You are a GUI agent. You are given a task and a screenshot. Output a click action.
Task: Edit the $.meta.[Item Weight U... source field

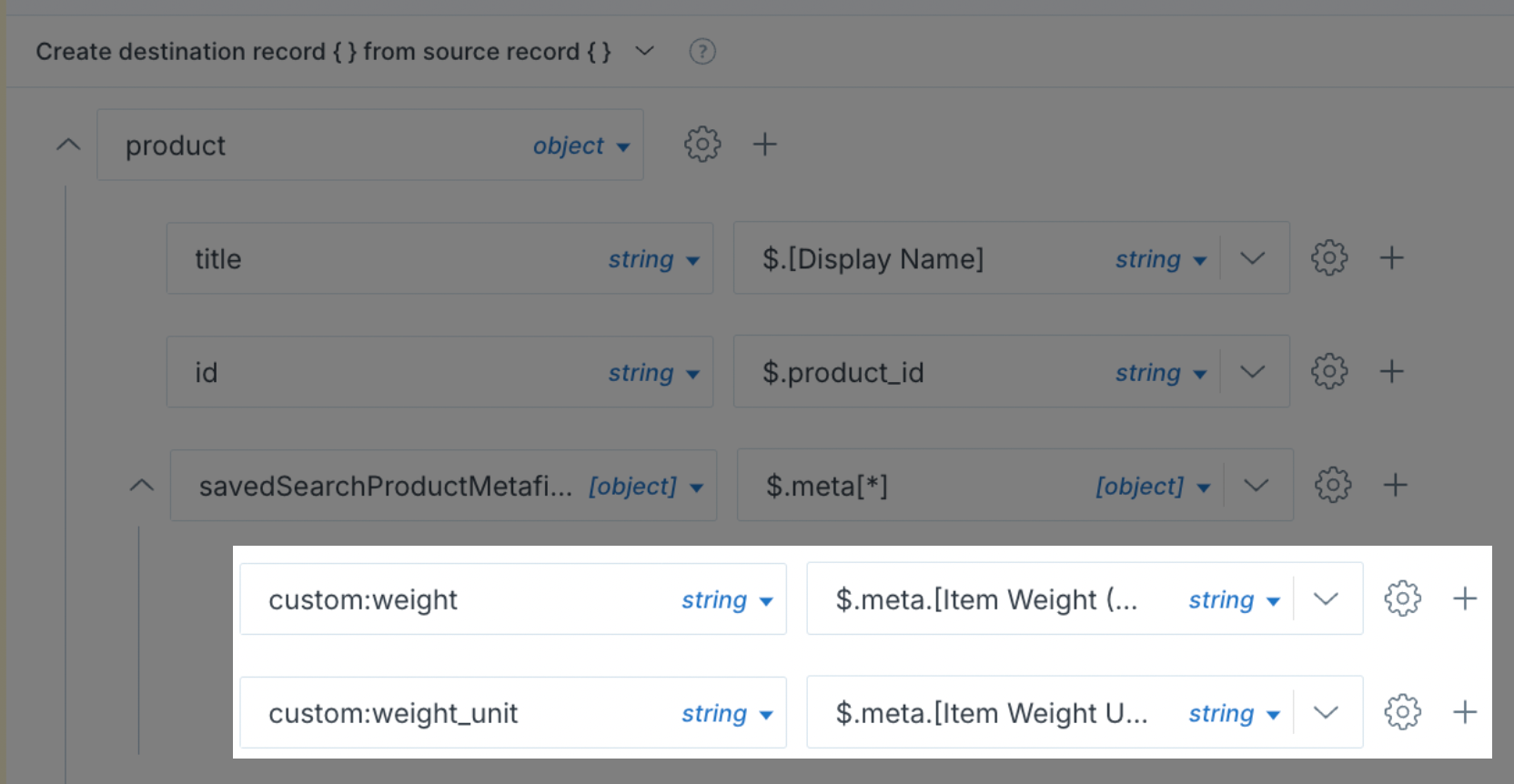click(992, 714)
